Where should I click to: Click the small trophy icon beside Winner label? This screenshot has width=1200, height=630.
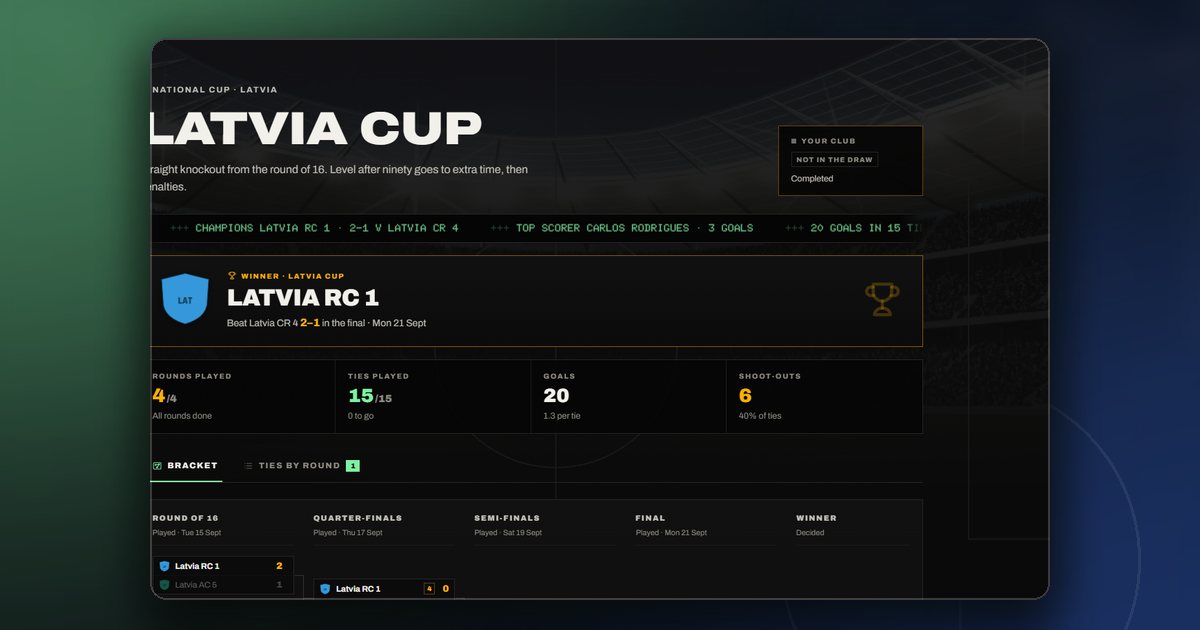point(232,276)
